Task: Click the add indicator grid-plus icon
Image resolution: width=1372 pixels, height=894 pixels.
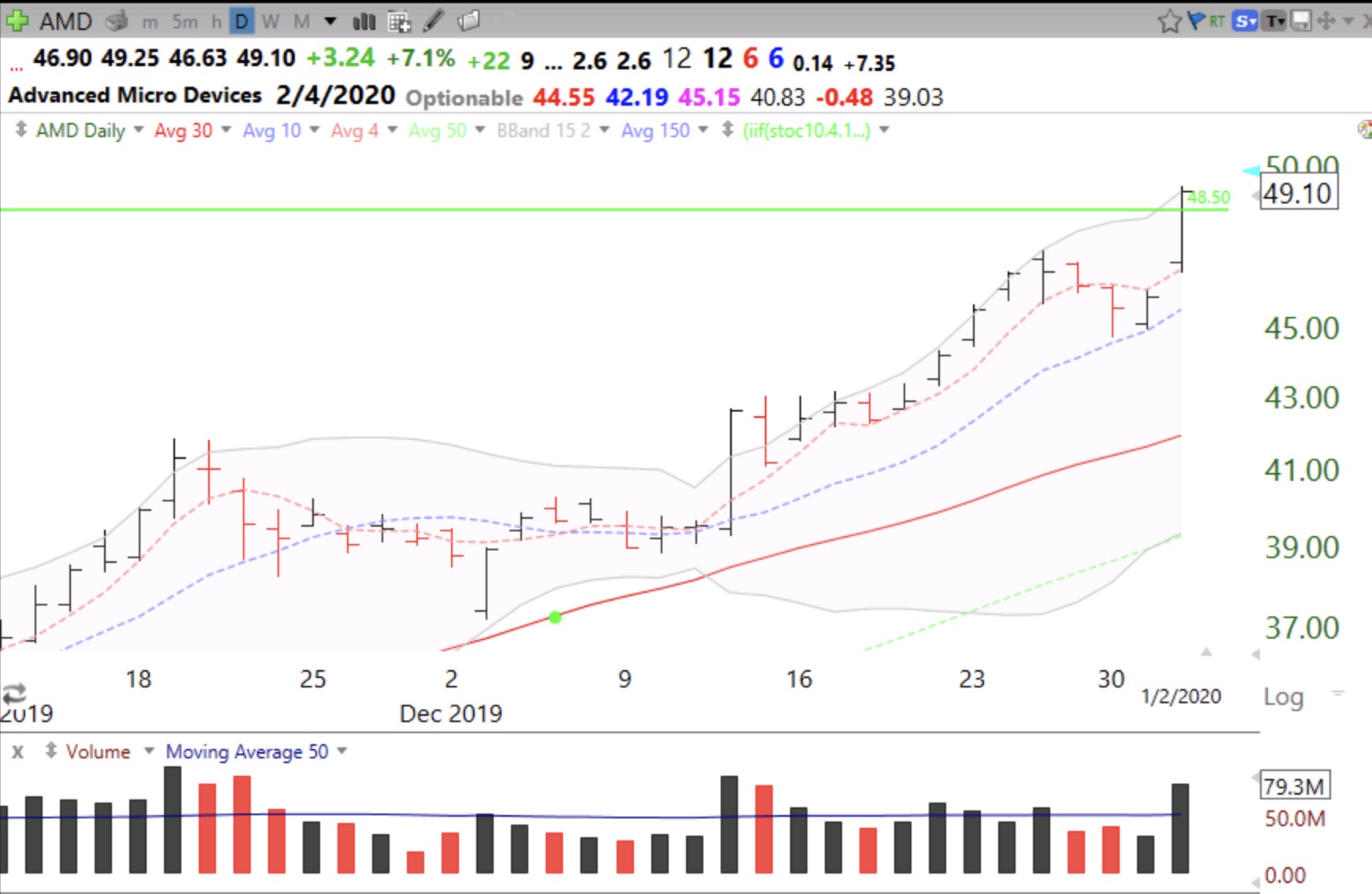Action: [x=399, y=21]
